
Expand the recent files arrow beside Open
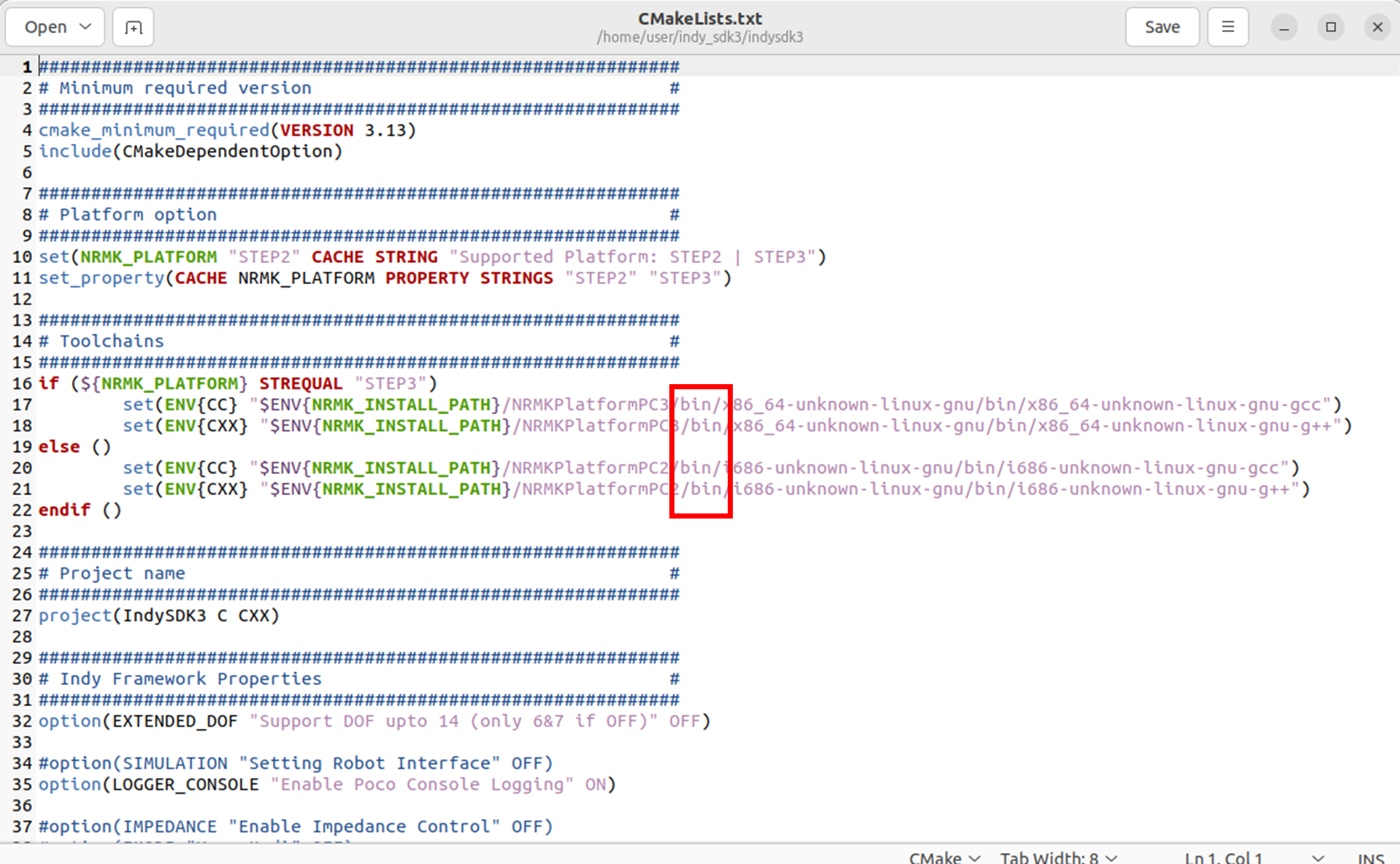(85, 27)
